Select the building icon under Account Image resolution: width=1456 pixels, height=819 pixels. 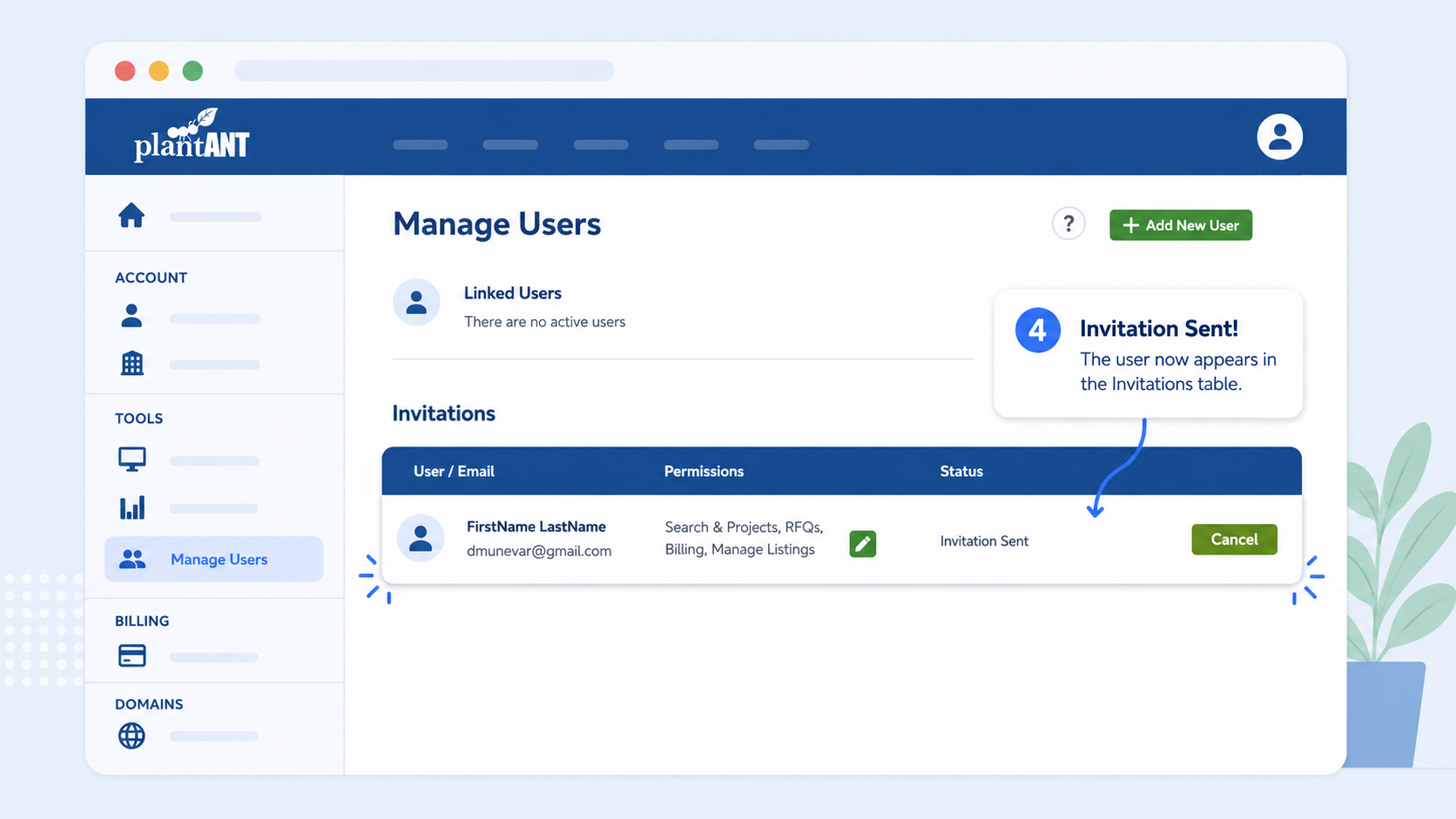tap(132, 363)
